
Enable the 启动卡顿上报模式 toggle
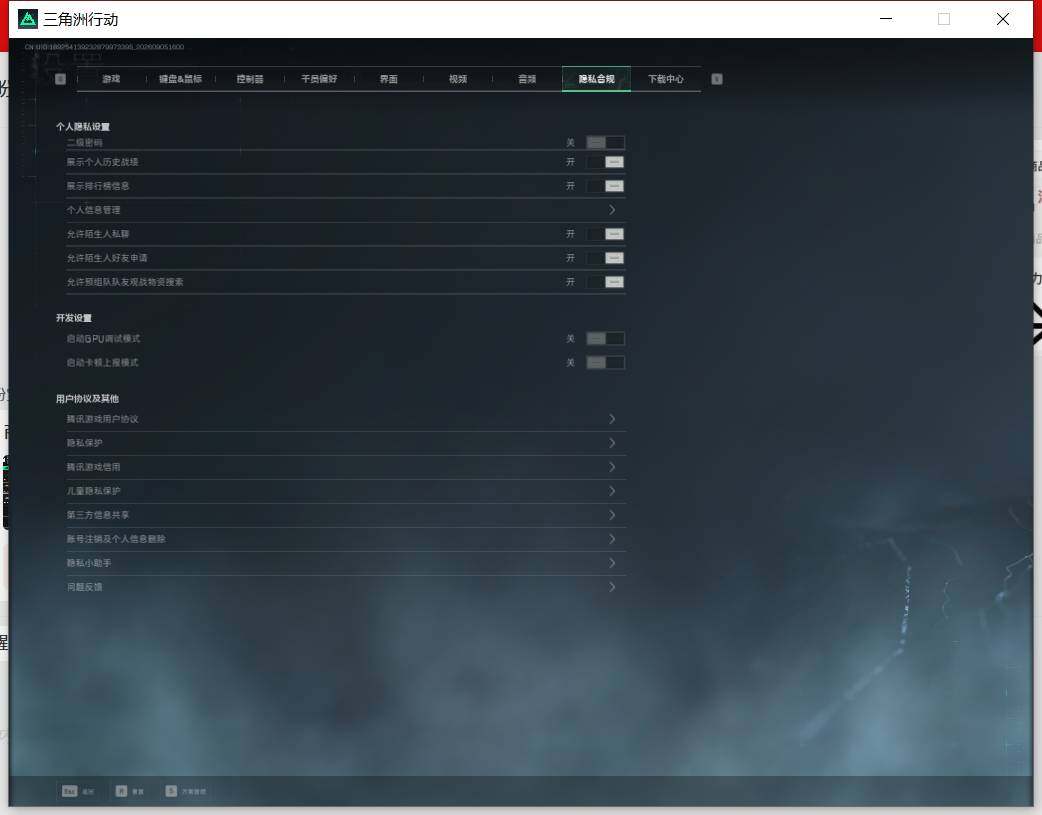click(x=605, y=363)
